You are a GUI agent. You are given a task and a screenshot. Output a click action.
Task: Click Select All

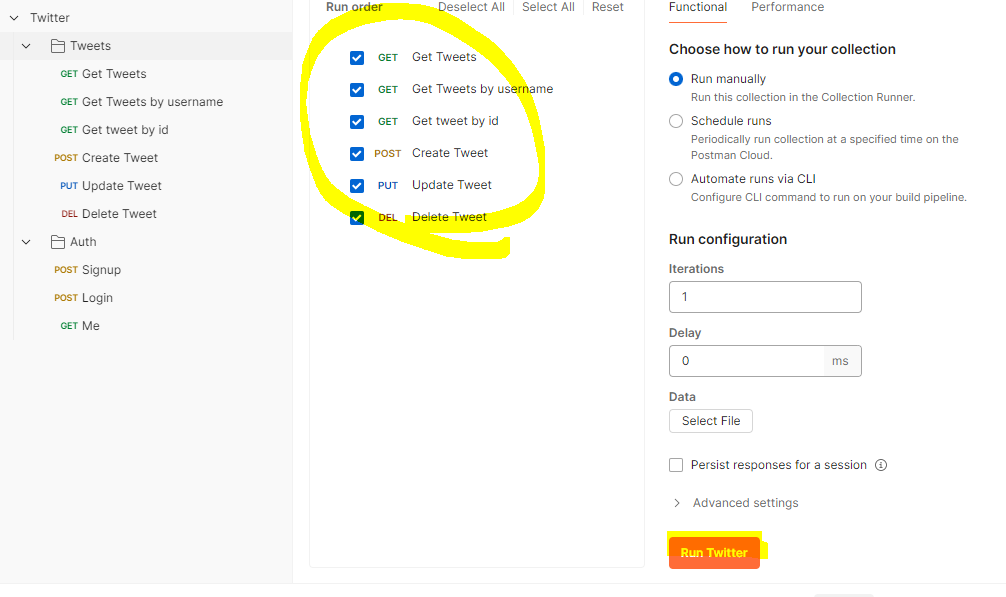point(548,7)
